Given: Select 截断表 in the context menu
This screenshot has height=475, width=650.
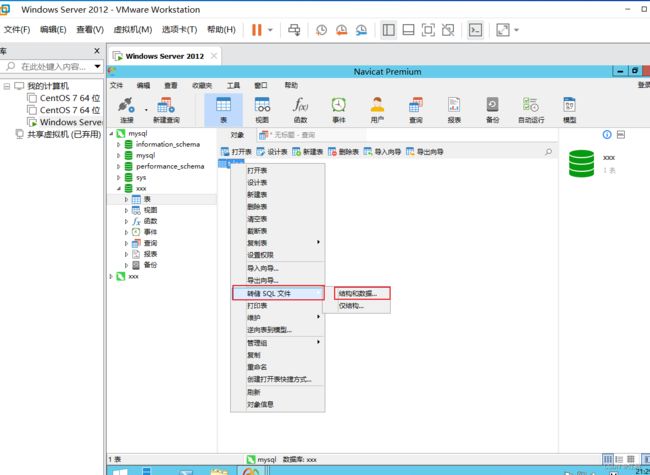Looking at the screenshot, I should pos(257,231).
